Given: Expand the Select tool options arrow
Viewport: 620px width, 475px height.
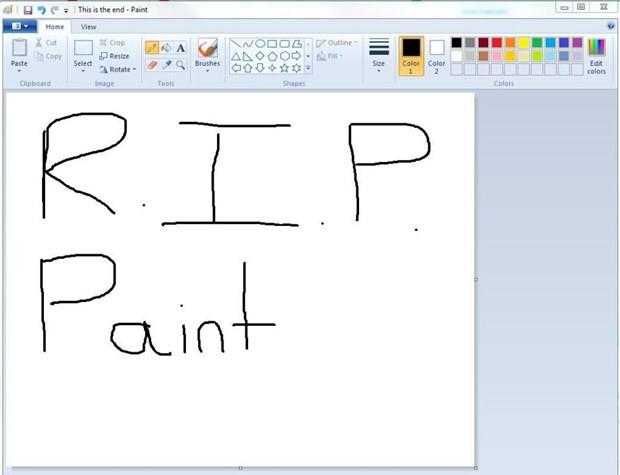Looking at the screenshot, I should [x=83, y=72].
